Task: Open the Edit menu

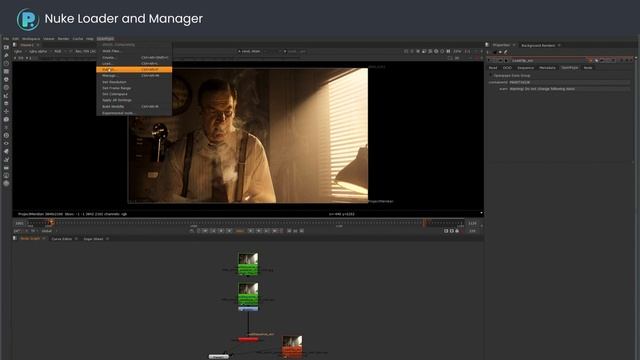Action: (15, 39)
